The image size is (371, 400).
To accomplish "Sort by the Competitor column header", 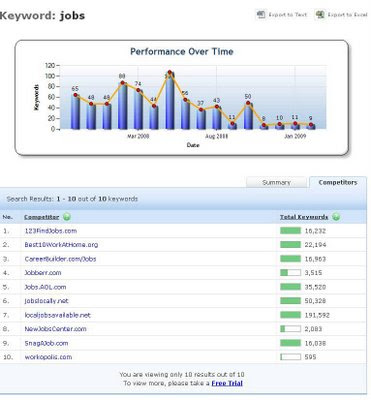I will coord(41,217).
